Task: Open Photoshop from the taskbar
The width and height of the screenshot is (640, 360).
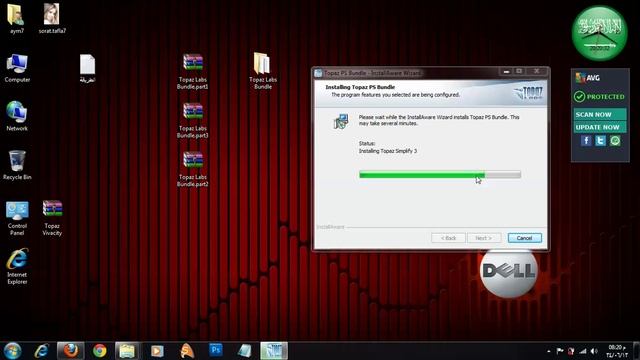Action: click(x=216, y=350)
